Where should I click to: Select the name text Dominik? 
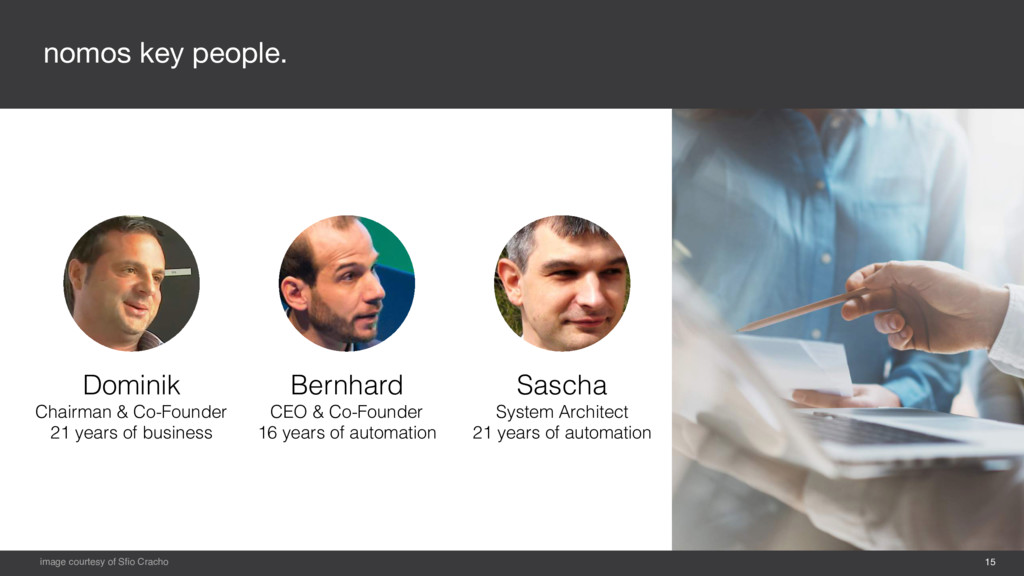131,385
